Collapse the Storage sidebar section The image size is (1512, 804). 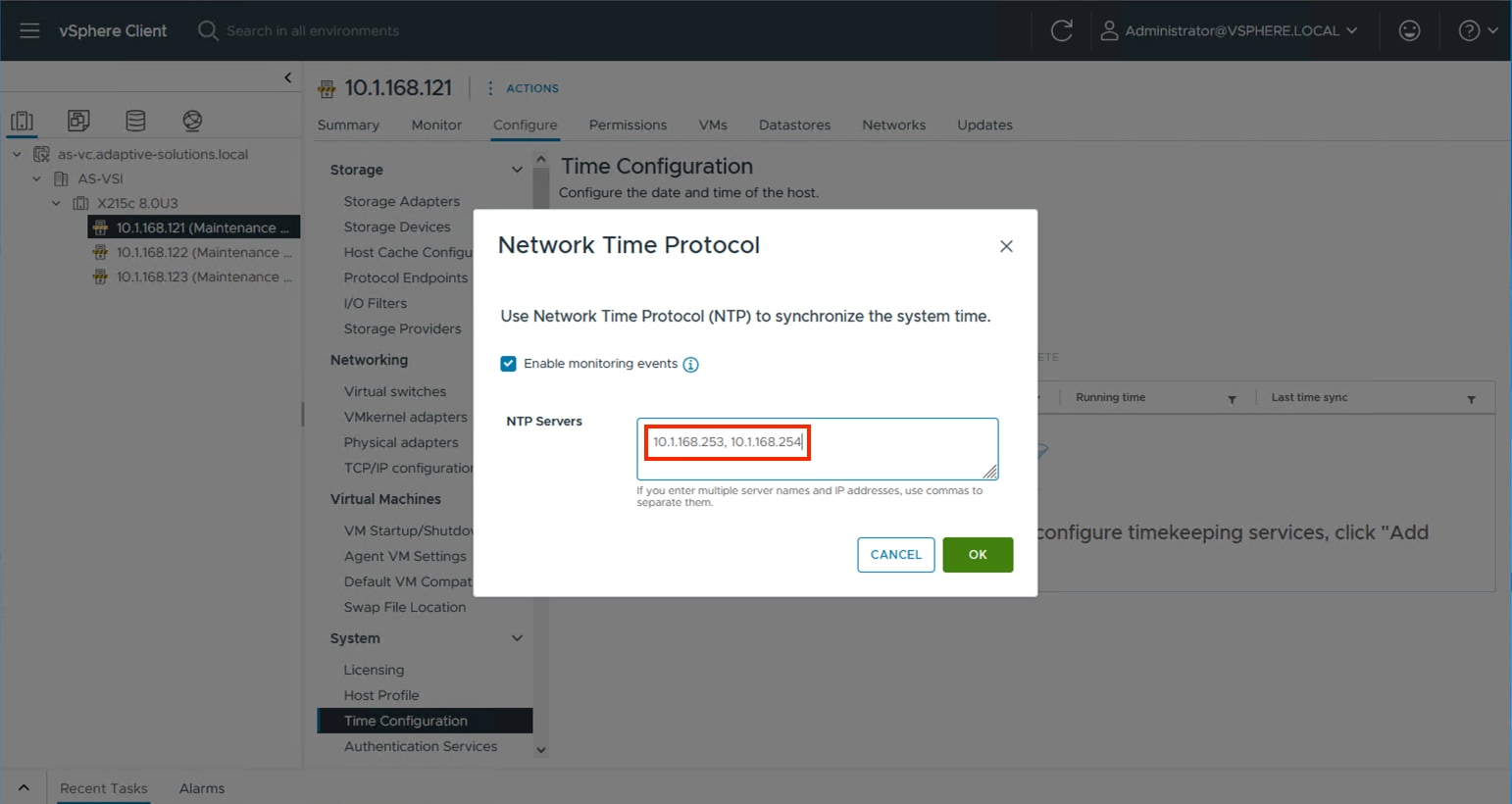[x=517, y=169]
